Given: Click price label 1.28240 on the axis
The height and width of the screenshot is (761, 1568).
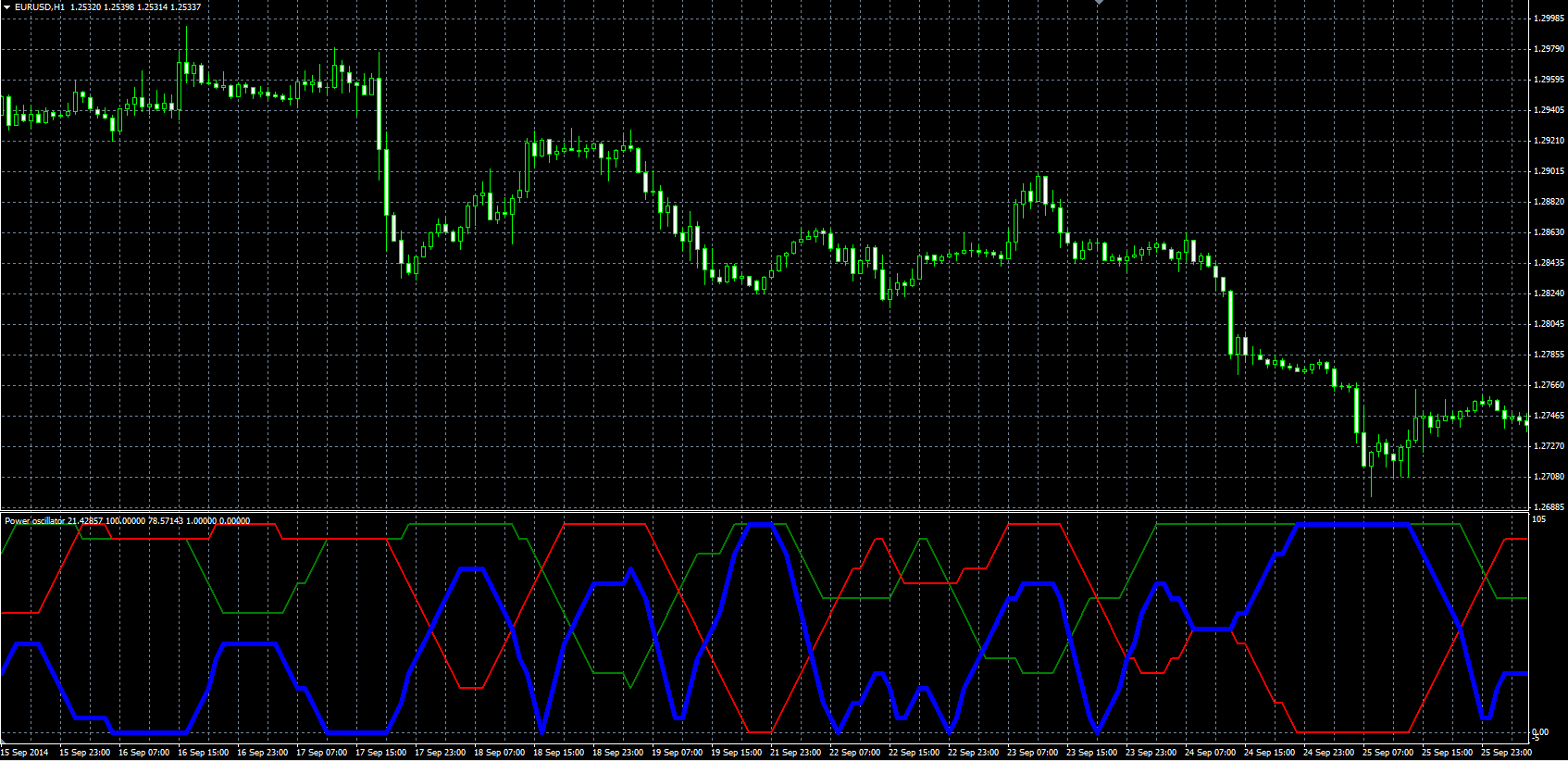Looking at the screenshot, I should (x=1549, y=293).
